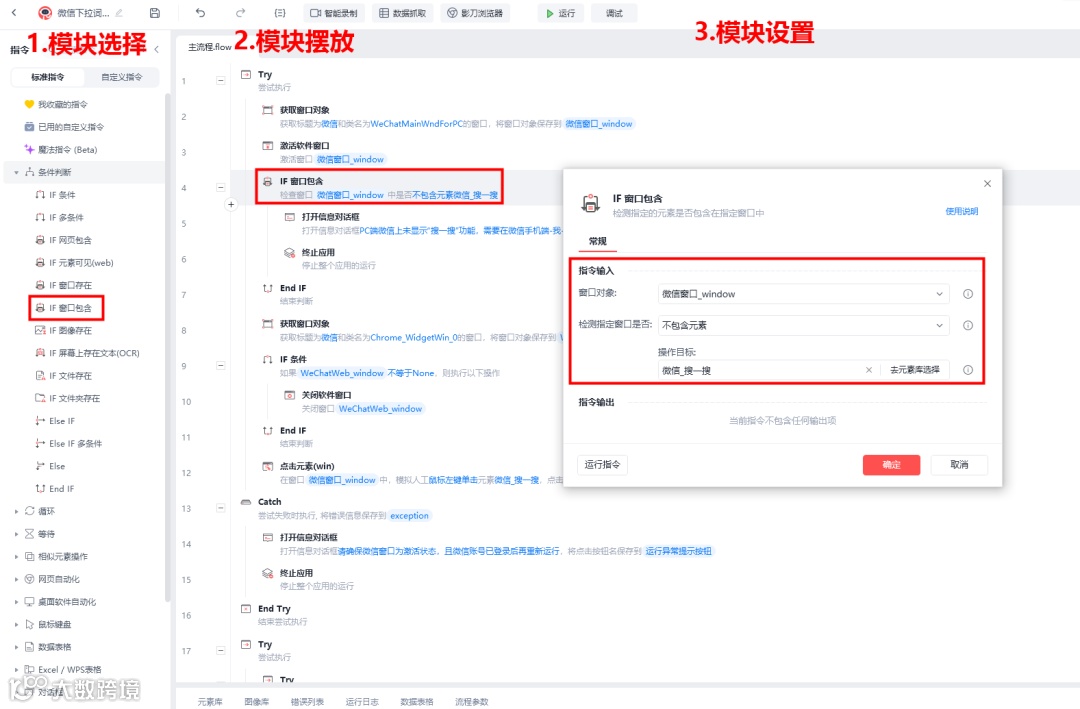Select the IF 窗口存在 instruction

point(63,285)
